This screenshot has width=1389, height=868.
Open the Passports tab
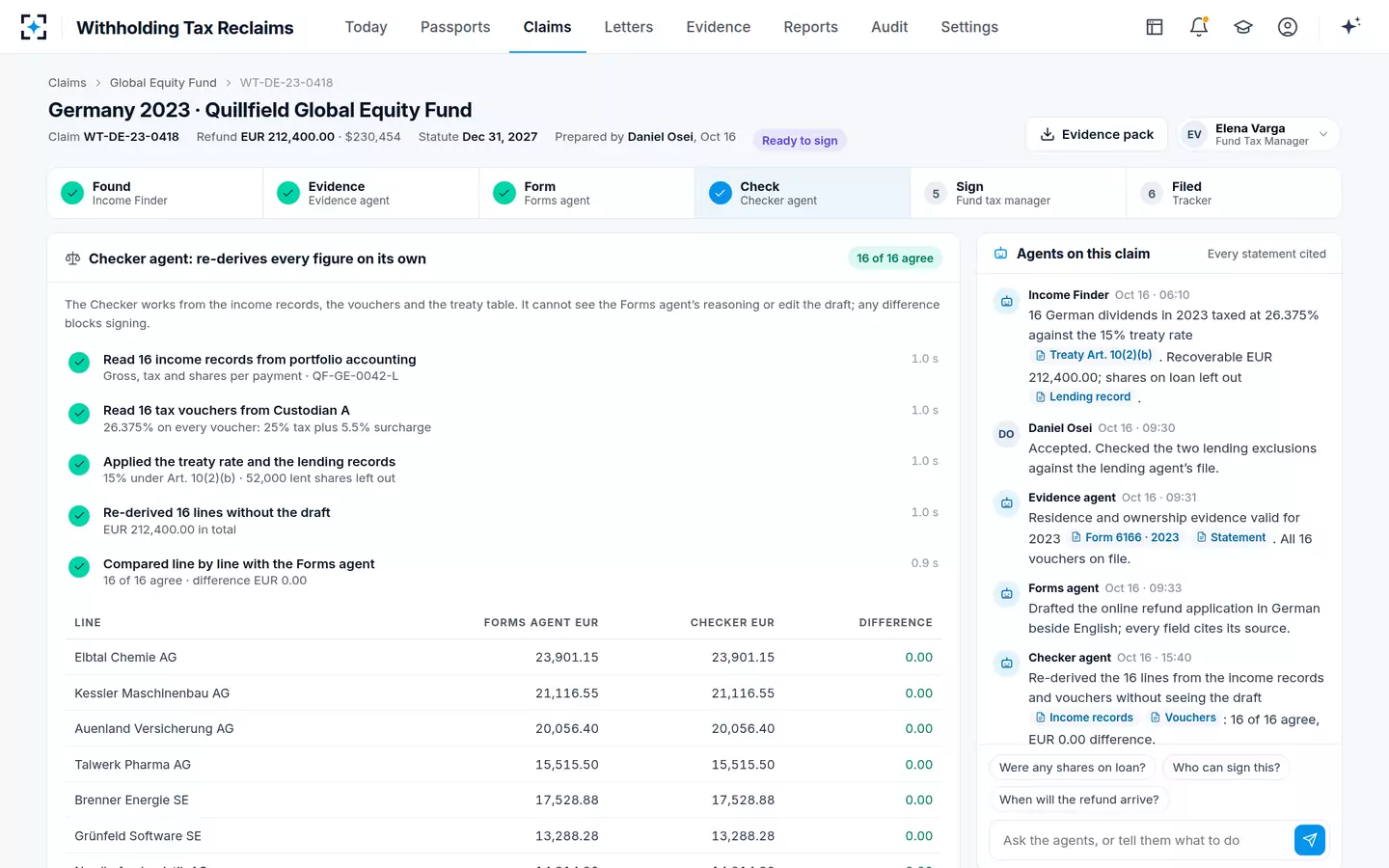pos(455,27)
